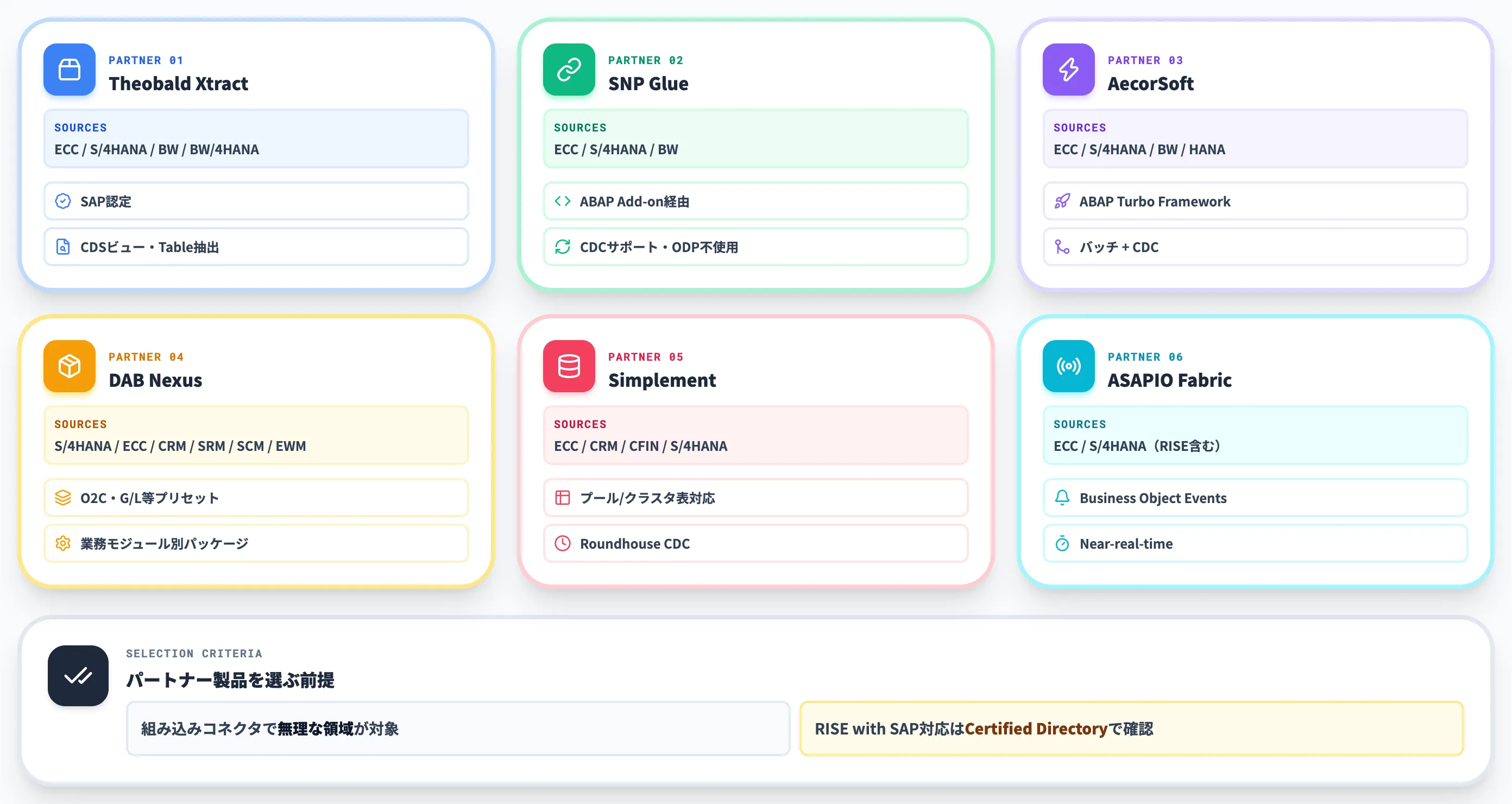Click sources text S/4HANA / ECC / CRM / SRM / SCM / EWM

coord(180,446)
